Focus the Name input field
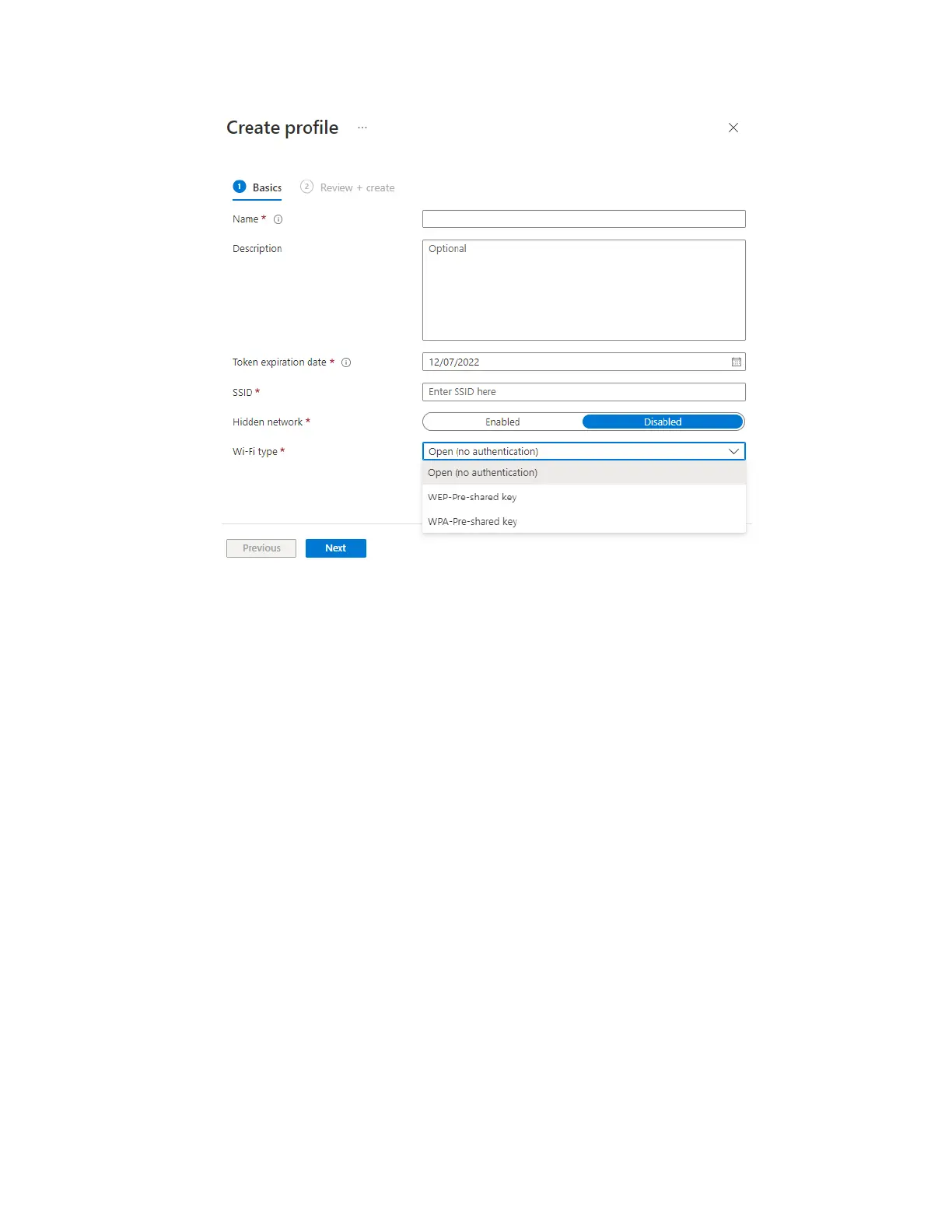This screenshot has width=952, height=1232. [584, 219]
